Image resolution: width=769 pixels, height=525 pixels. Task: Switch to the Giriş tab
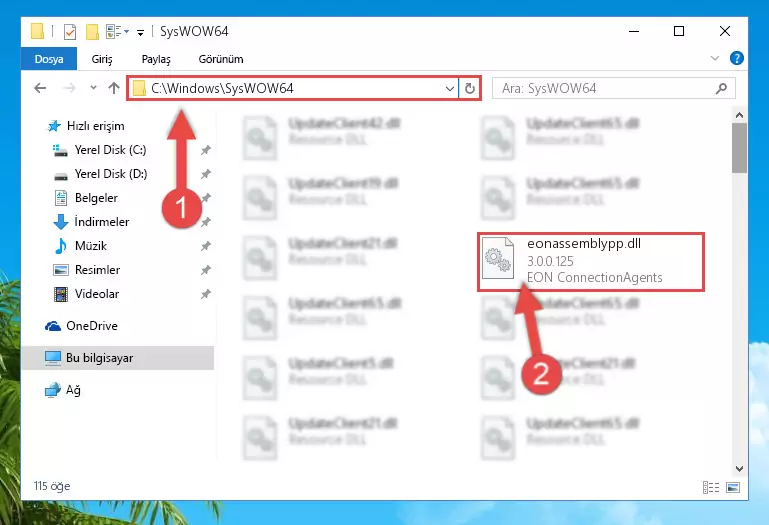(102, 59)
